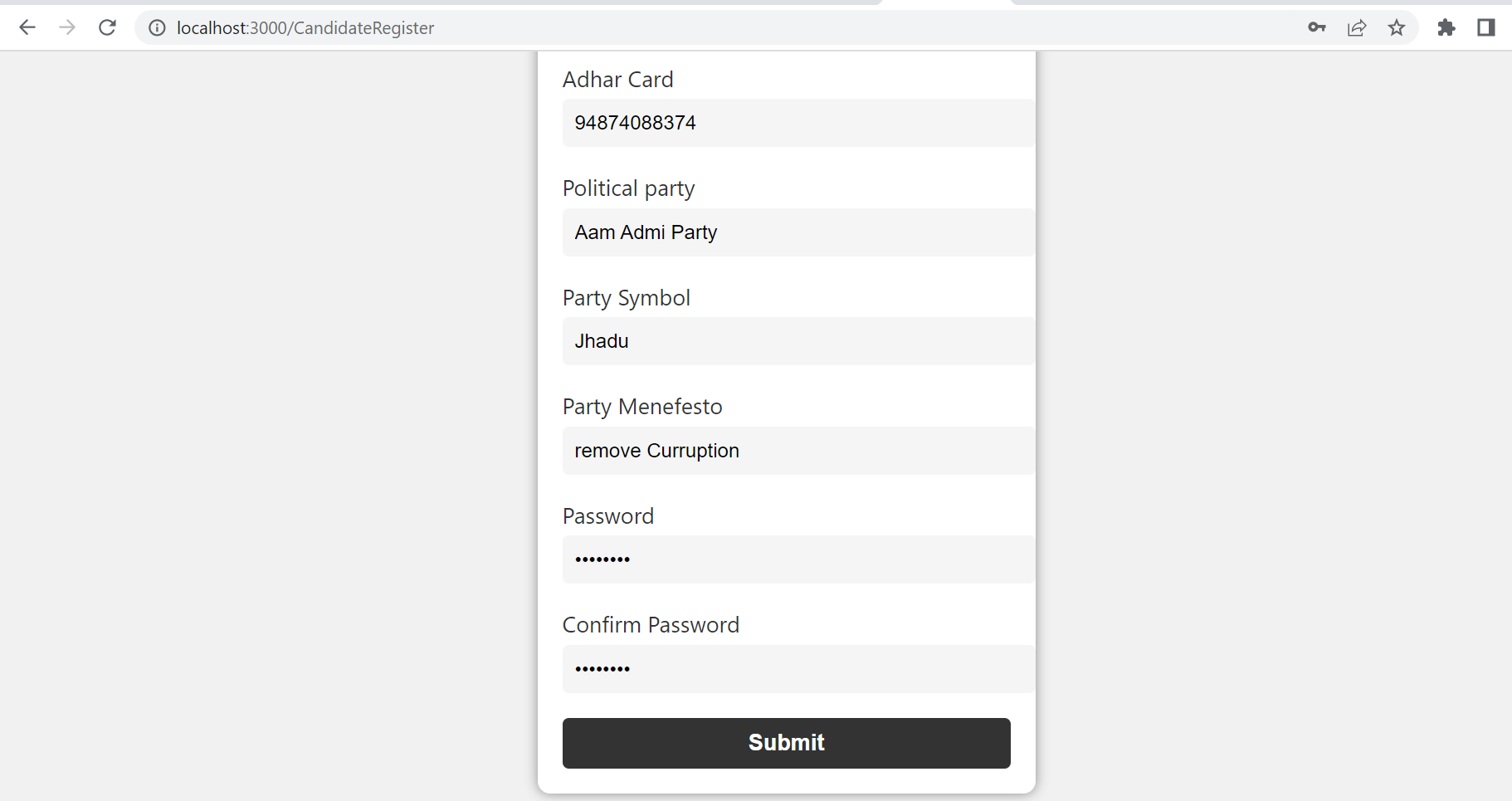
Task: Go back using the back arrow
Action: click(27, 27)
